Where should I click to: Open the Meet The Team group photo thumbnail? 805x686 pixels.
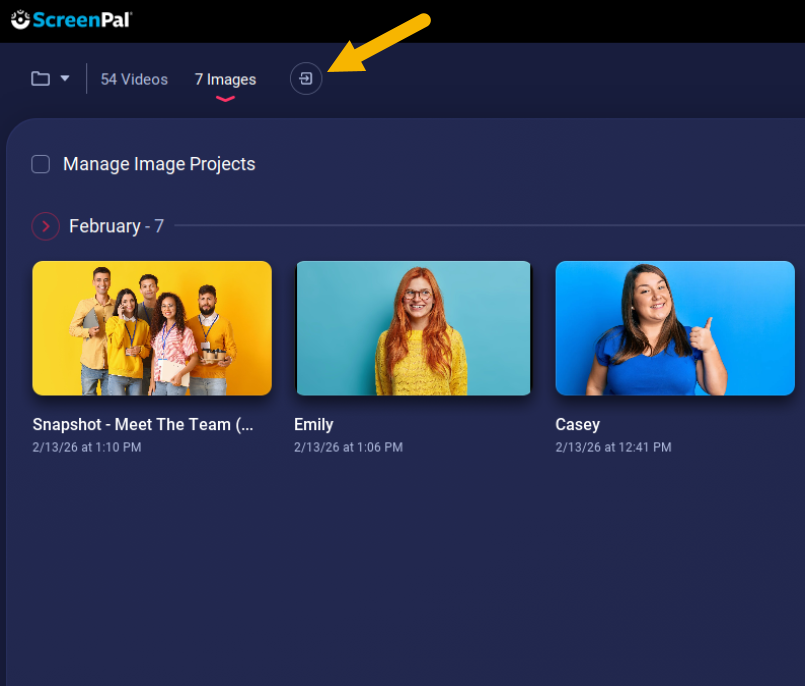[x=152, y=328]
